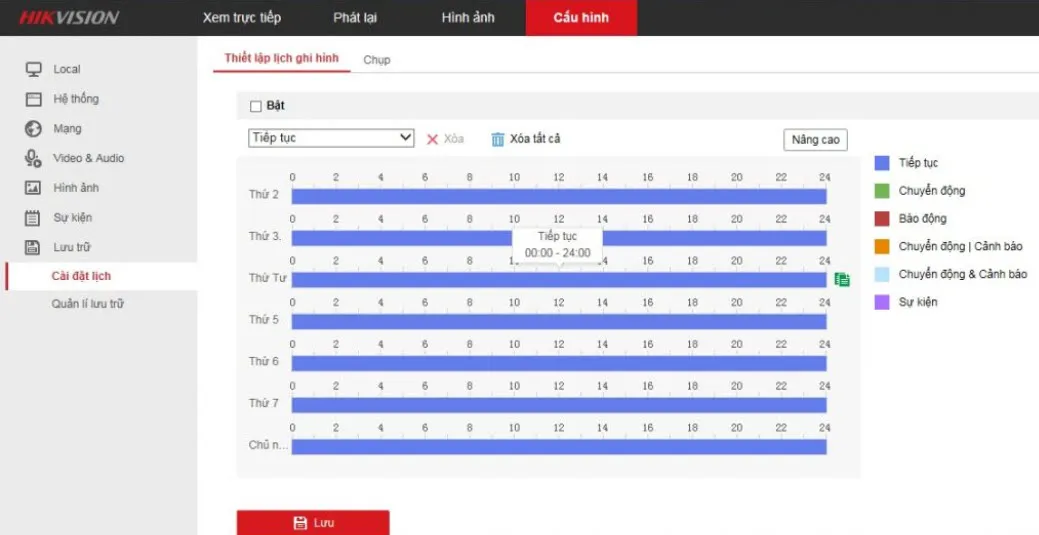Click the Video & Audio microphone icon

pyautogui.click(x=33, y=158)
